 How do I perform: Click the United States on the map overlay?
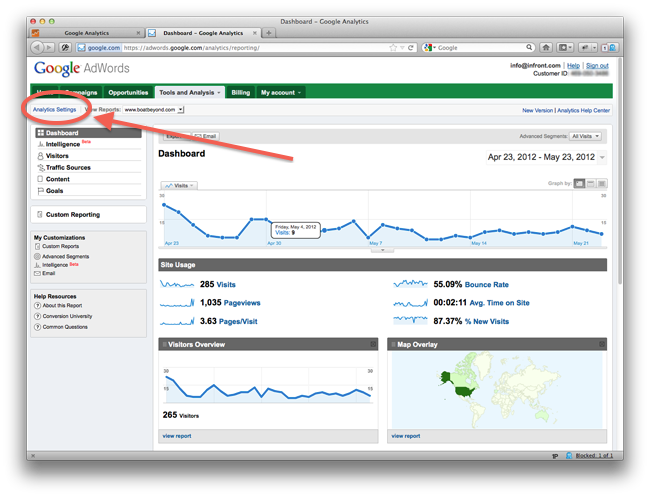click(464, 391)
